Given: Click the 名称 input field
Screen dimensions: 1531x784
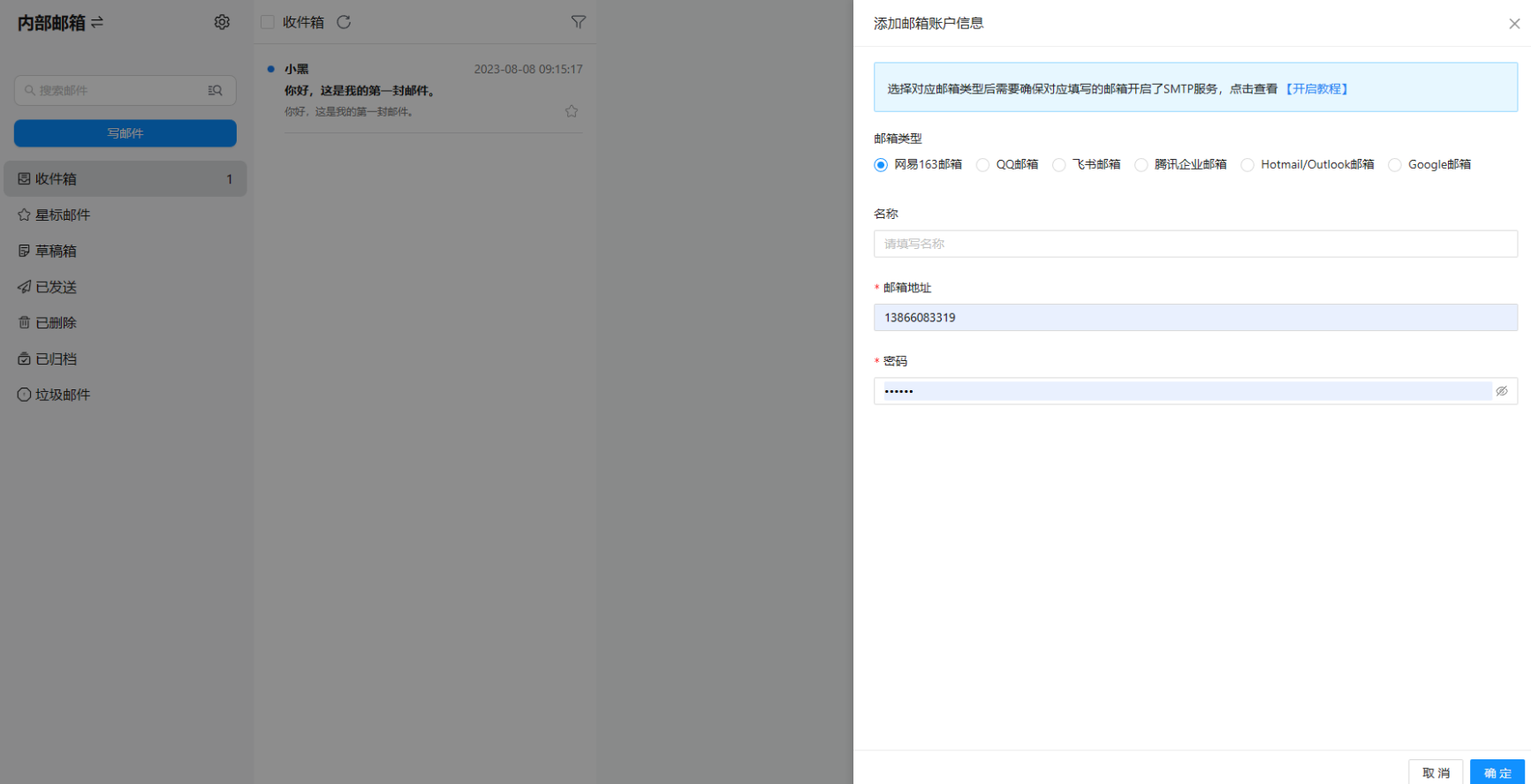Looking at the screenshot, I should tap(1194, 244).
